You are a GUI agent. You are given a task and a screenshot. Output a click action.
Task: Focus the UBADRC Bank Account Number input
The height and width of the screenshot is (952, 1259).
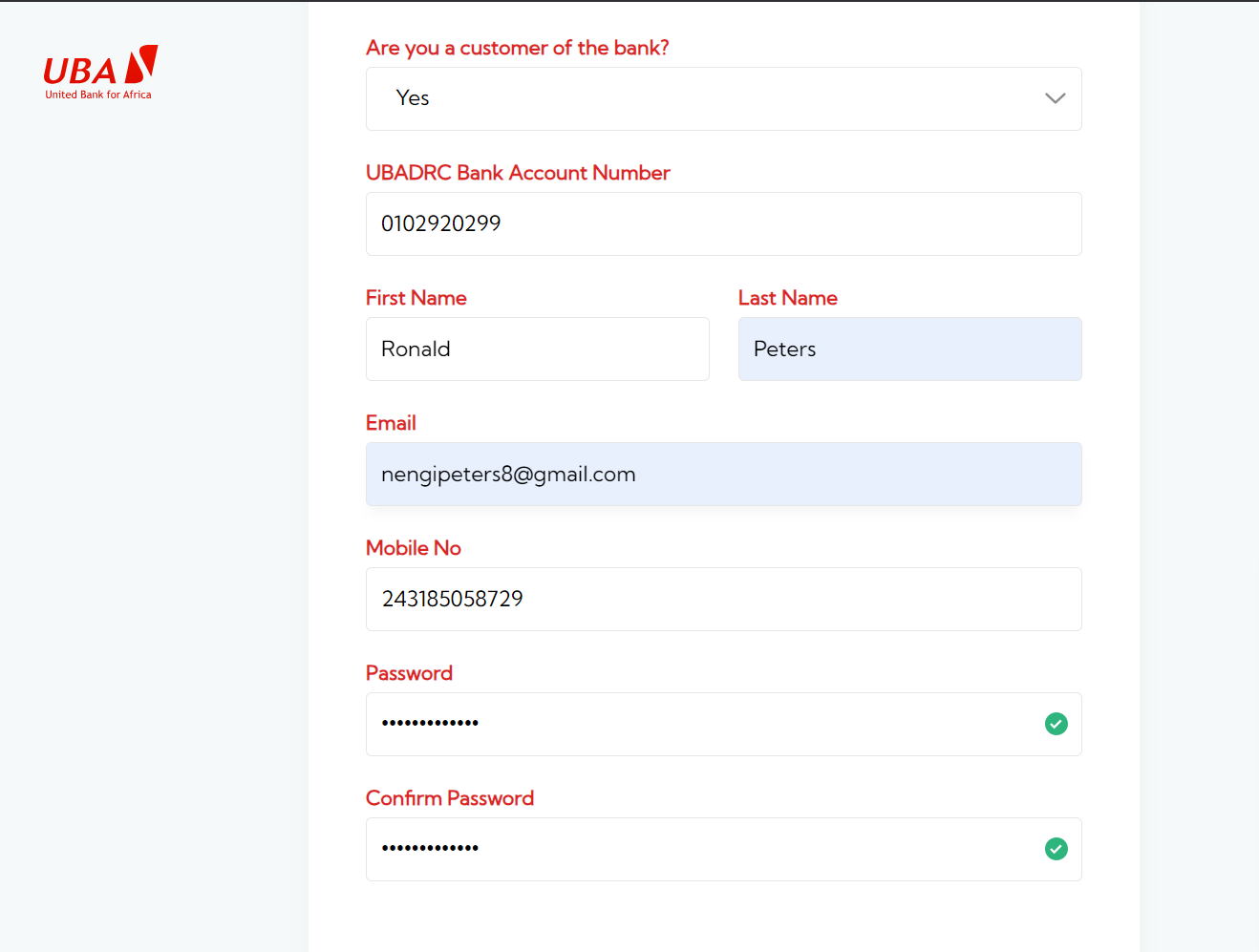723,224
